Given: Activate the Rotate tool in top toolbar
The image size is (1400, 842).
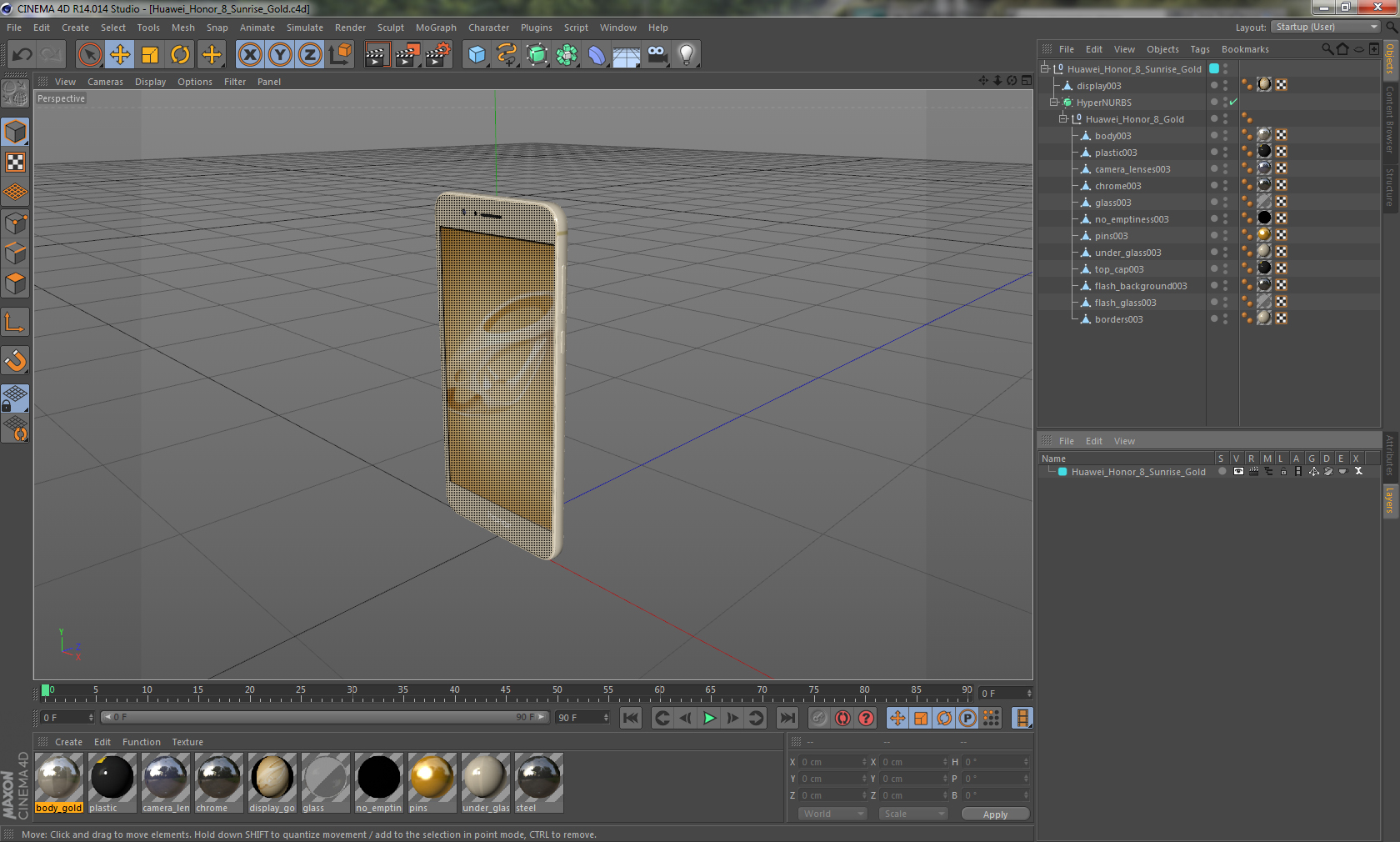Looking at the screenshot, I should coord(180,55).
